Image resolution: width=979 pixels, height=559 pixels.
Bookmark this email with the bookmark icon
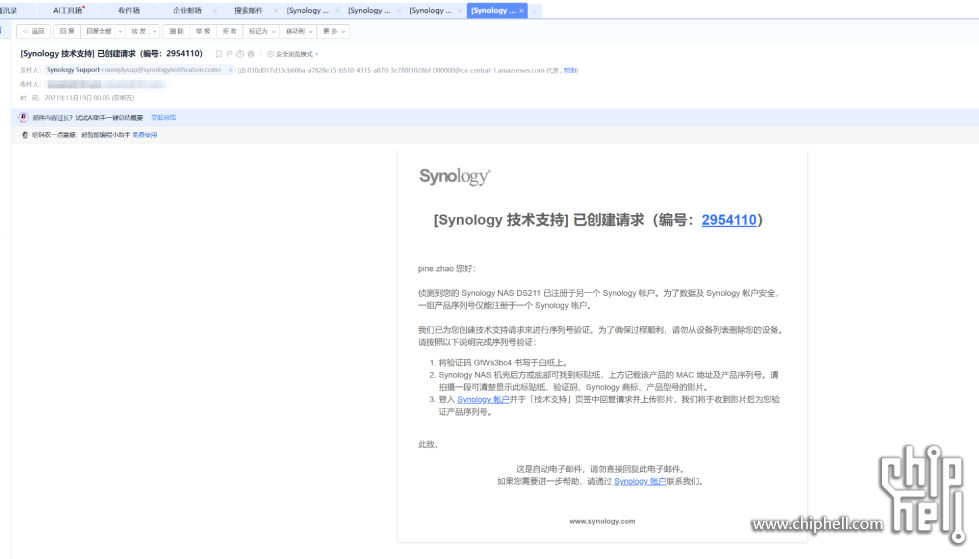pos(219,54)
